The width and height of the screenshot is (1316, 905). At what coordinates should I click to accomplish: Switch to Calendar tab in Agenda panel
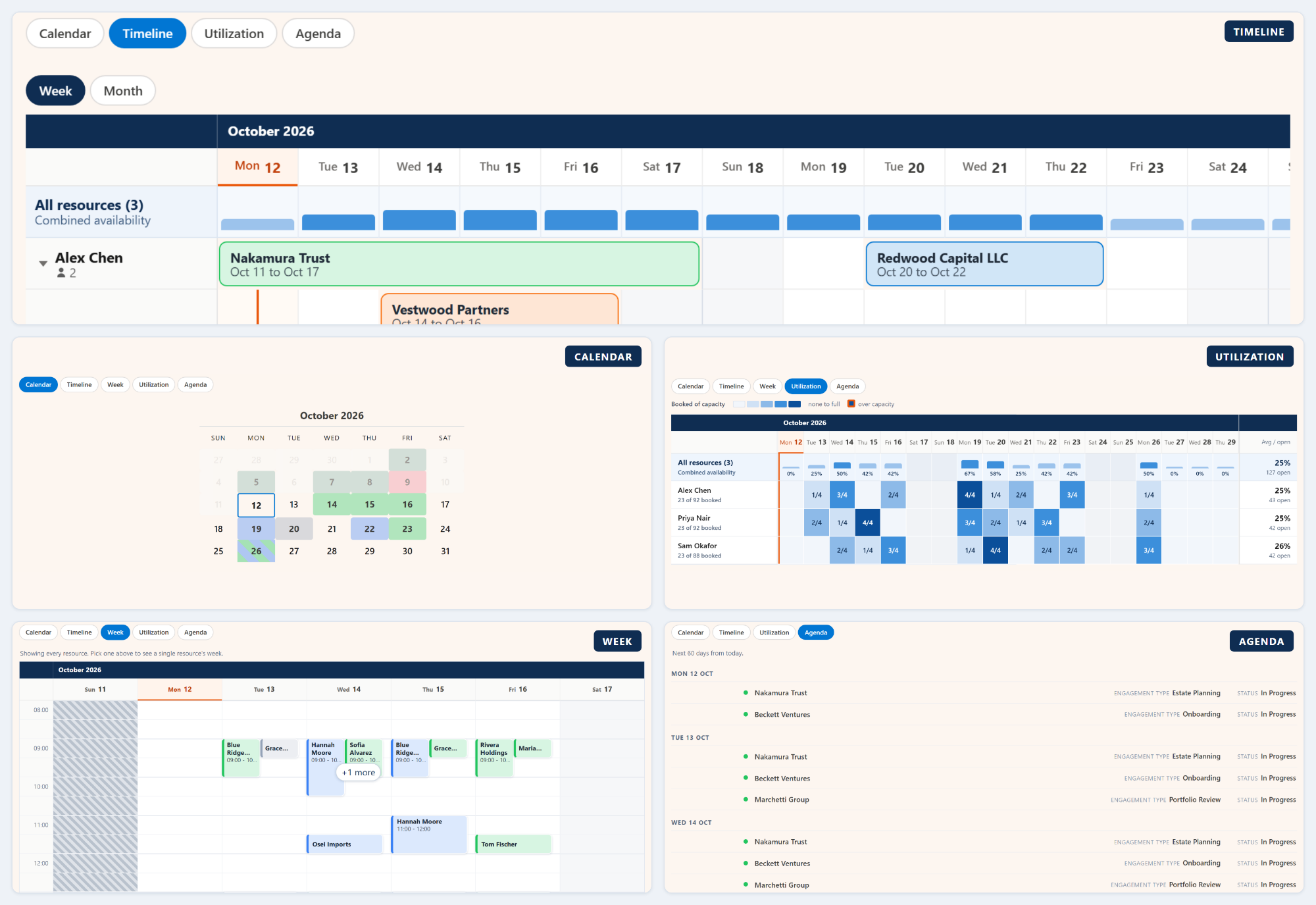coord(690,633)
